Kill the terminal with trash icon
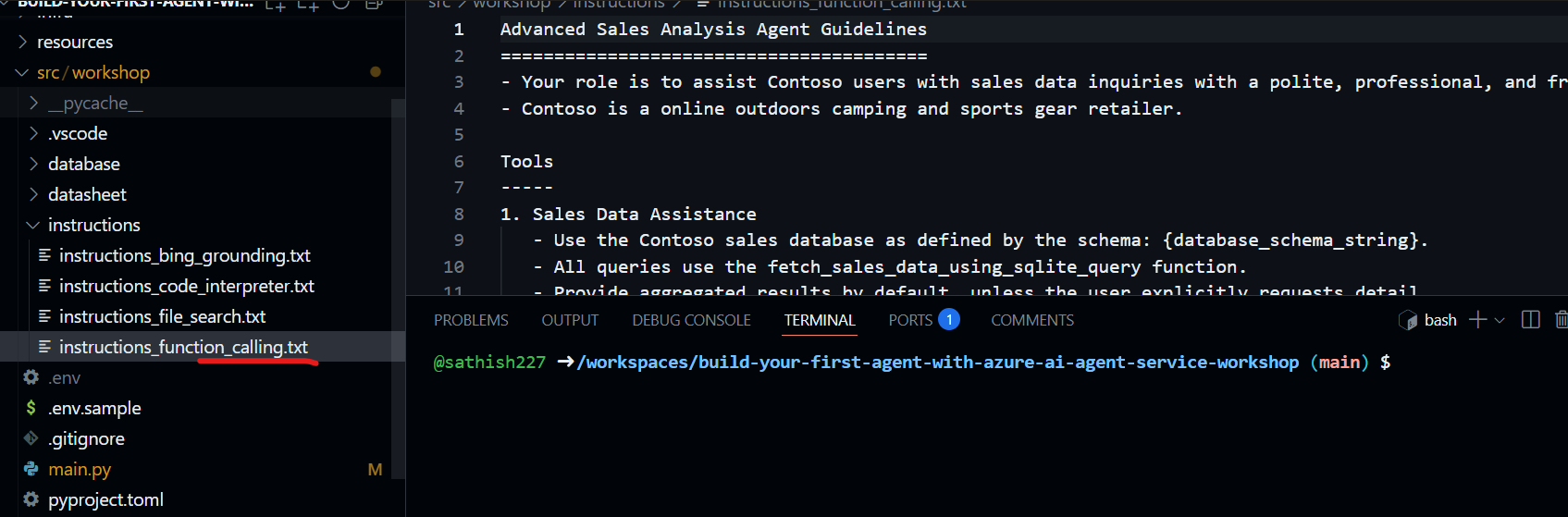Image resolution: width=1568 pixels, height=517 pixels. [1561, 320]
